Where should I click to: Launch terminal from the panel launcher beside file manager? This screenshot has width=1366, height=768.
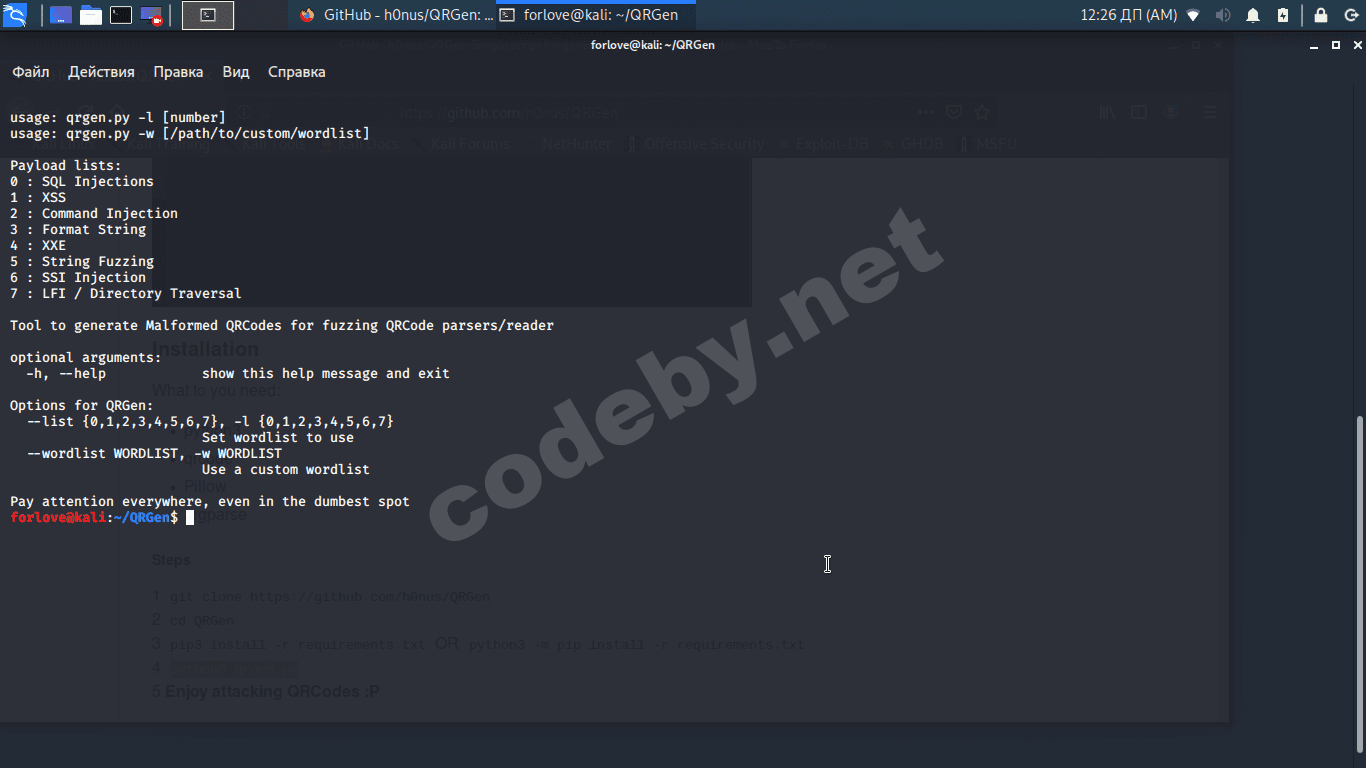click(x=121, y=15)
